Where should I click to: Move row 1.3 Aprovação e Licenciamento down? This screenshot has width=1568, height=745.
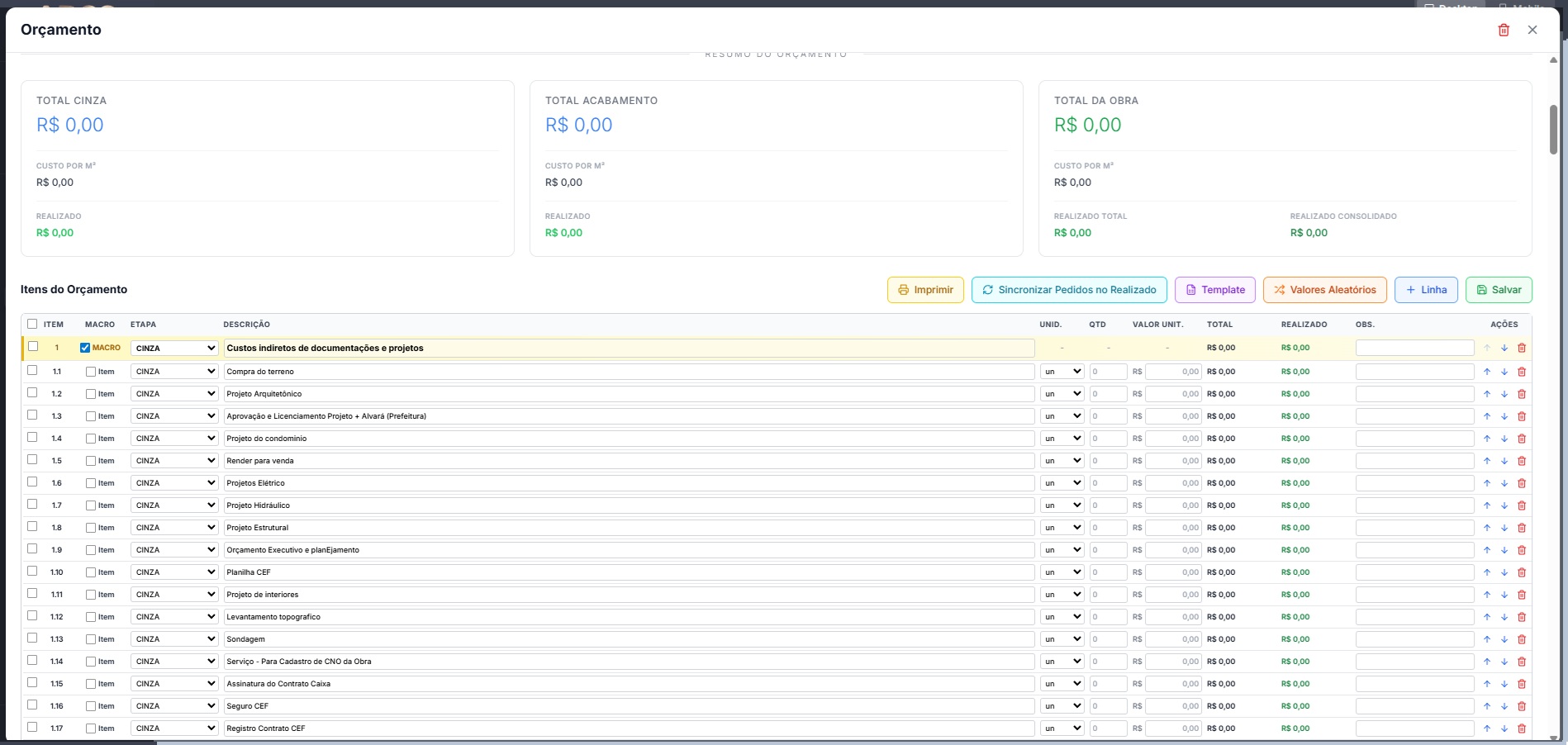point(1504,416)
